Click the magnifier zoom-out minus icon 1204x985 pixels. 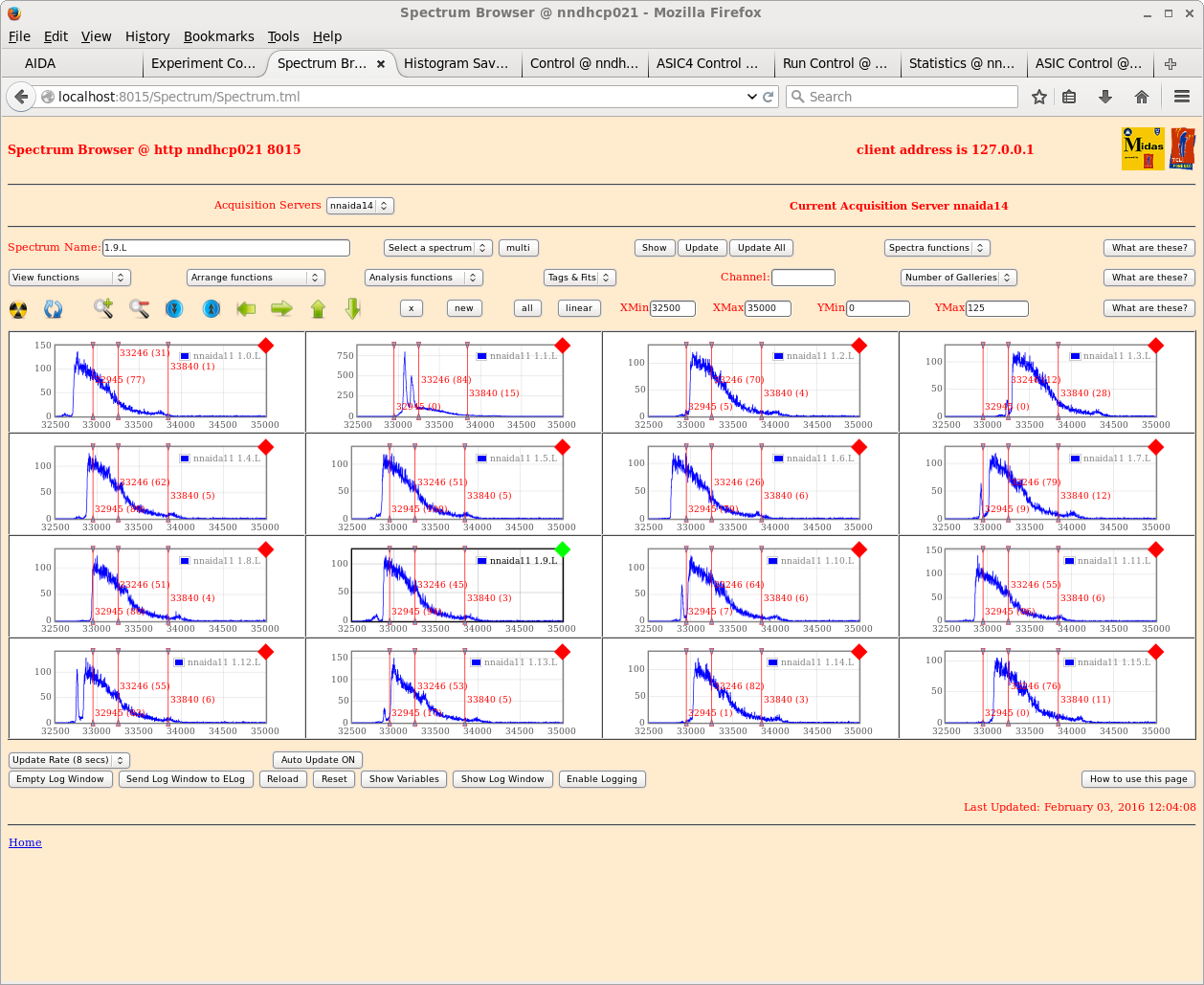point(140,308)
